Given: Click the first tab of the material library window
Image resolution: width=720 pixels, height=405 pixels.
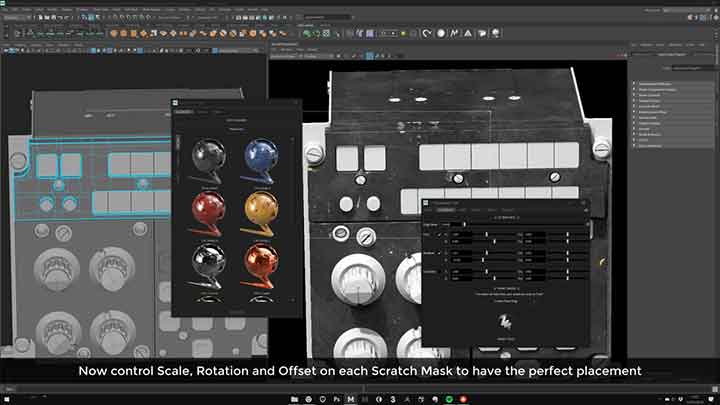Looking at the screenshot, I should (183, 112).
